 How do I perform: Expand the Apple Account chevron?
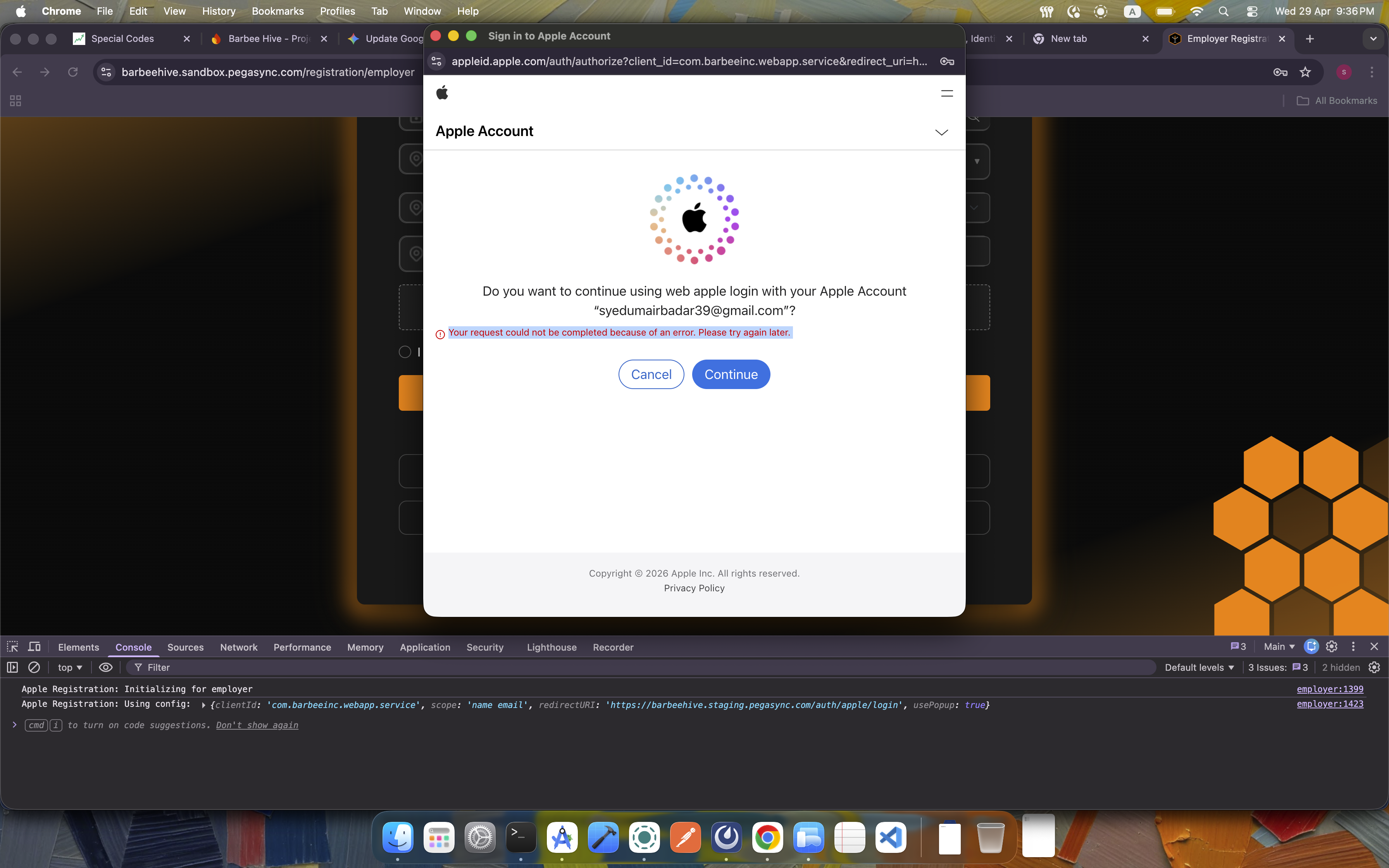click(x=941, y=132)
